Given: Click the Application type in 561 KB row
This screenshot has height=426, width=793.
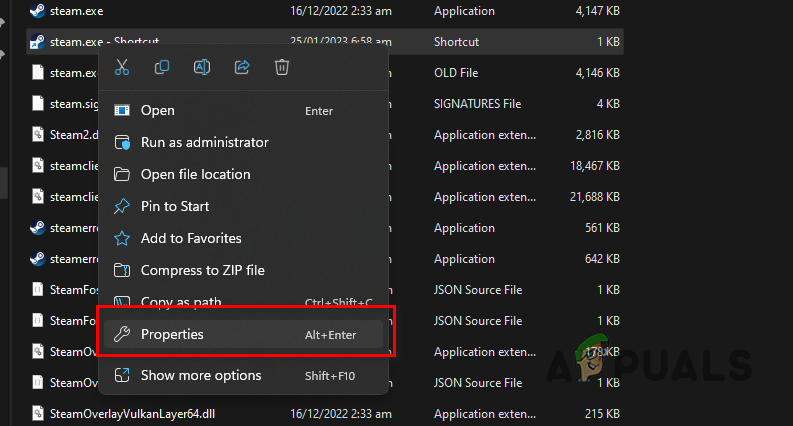Looking at the screenshot, I should [x=464, y=228].
